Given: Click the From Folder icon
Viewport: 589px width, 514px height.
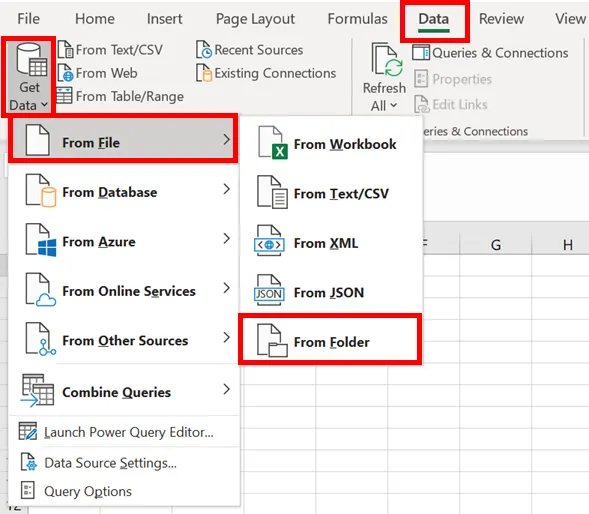Looking at the screenshot, I should pyautogui.click(x=272, y=340).
